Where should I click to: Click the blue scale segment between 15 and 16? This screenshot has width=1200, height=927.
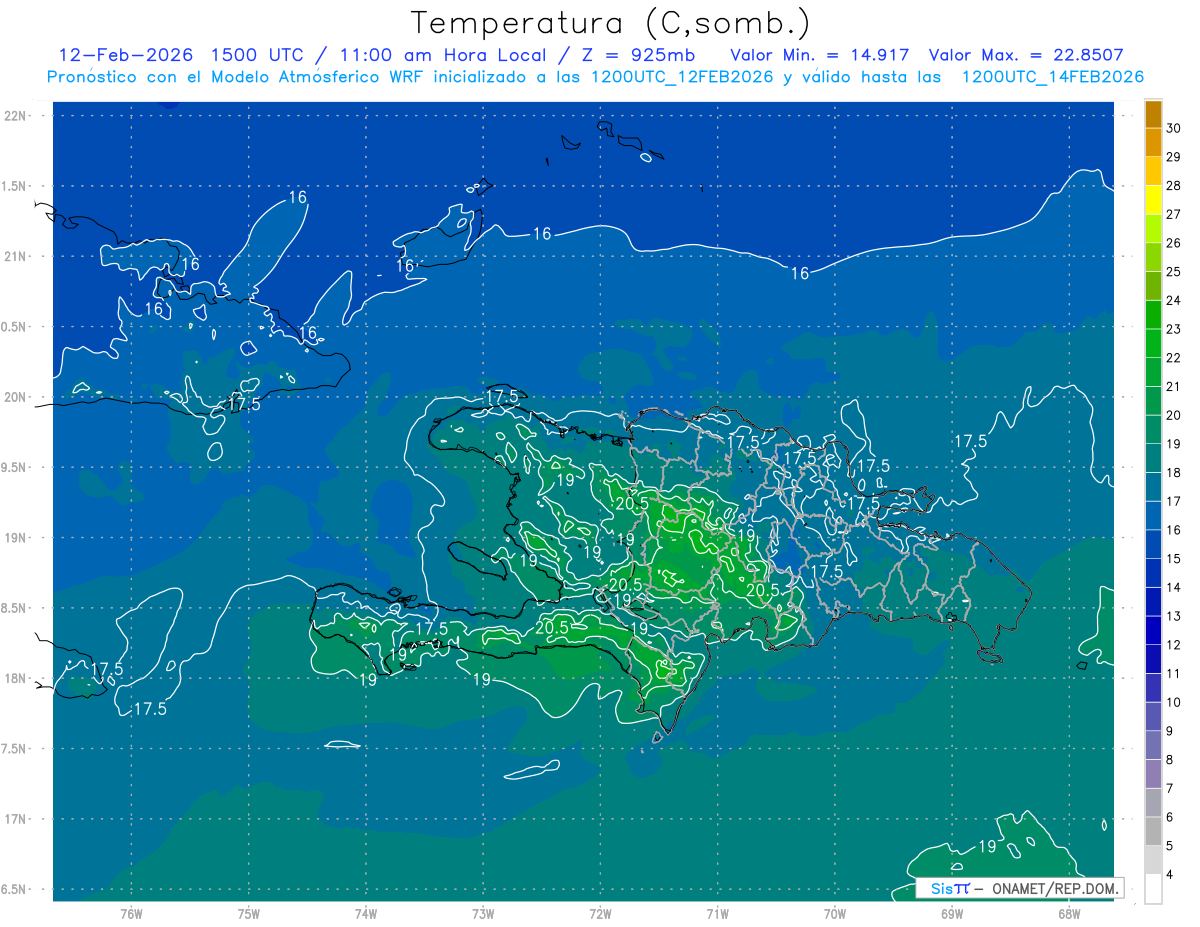pos(1153,545)
